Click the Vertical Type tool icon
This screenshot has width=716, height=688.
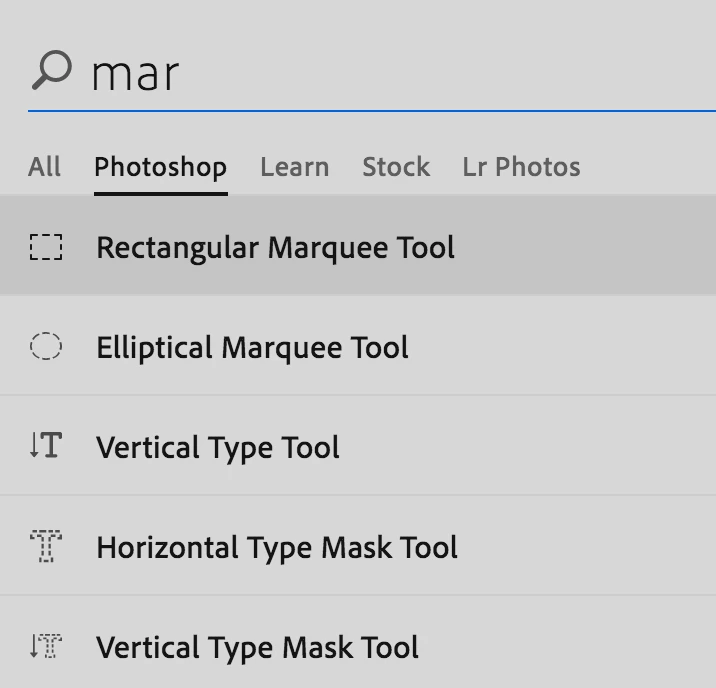tap(46, 446)
